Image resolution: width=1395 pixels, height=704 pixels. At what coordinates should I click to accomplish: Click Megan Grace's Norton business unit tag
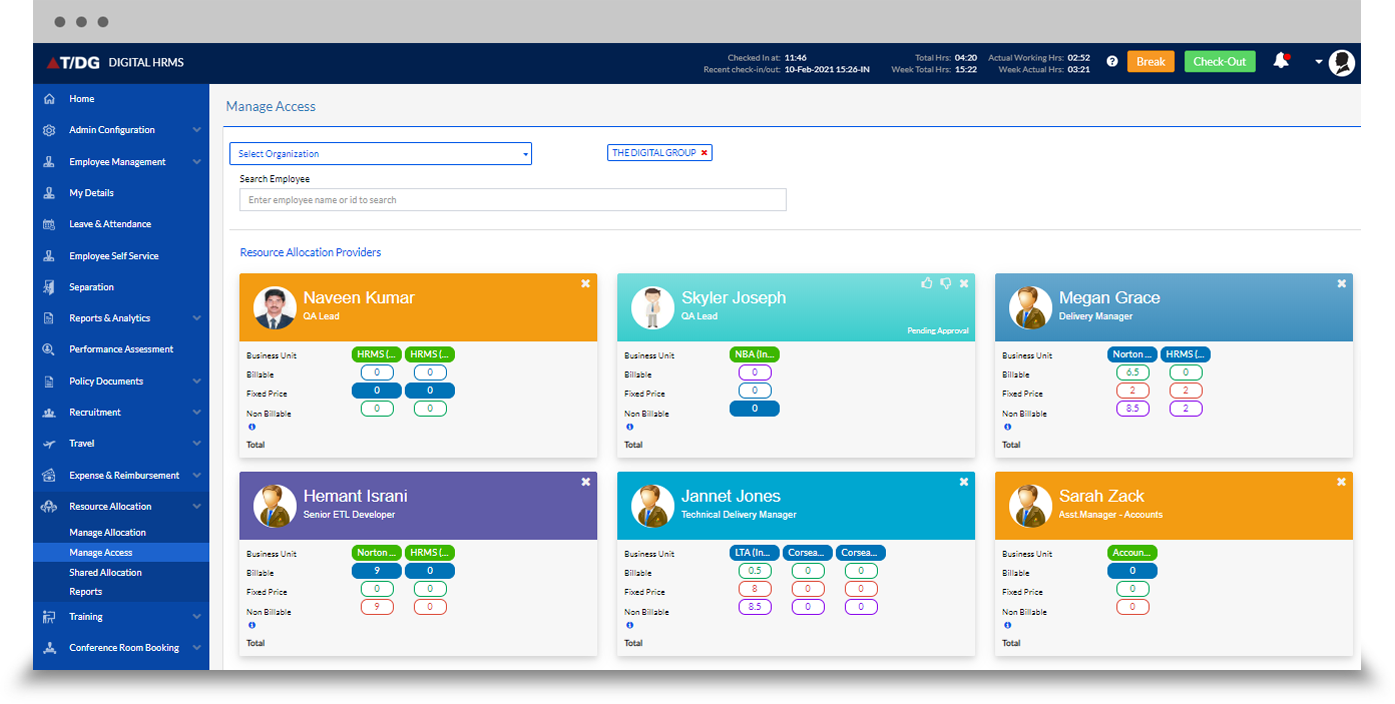click(x=1133, y=354)
